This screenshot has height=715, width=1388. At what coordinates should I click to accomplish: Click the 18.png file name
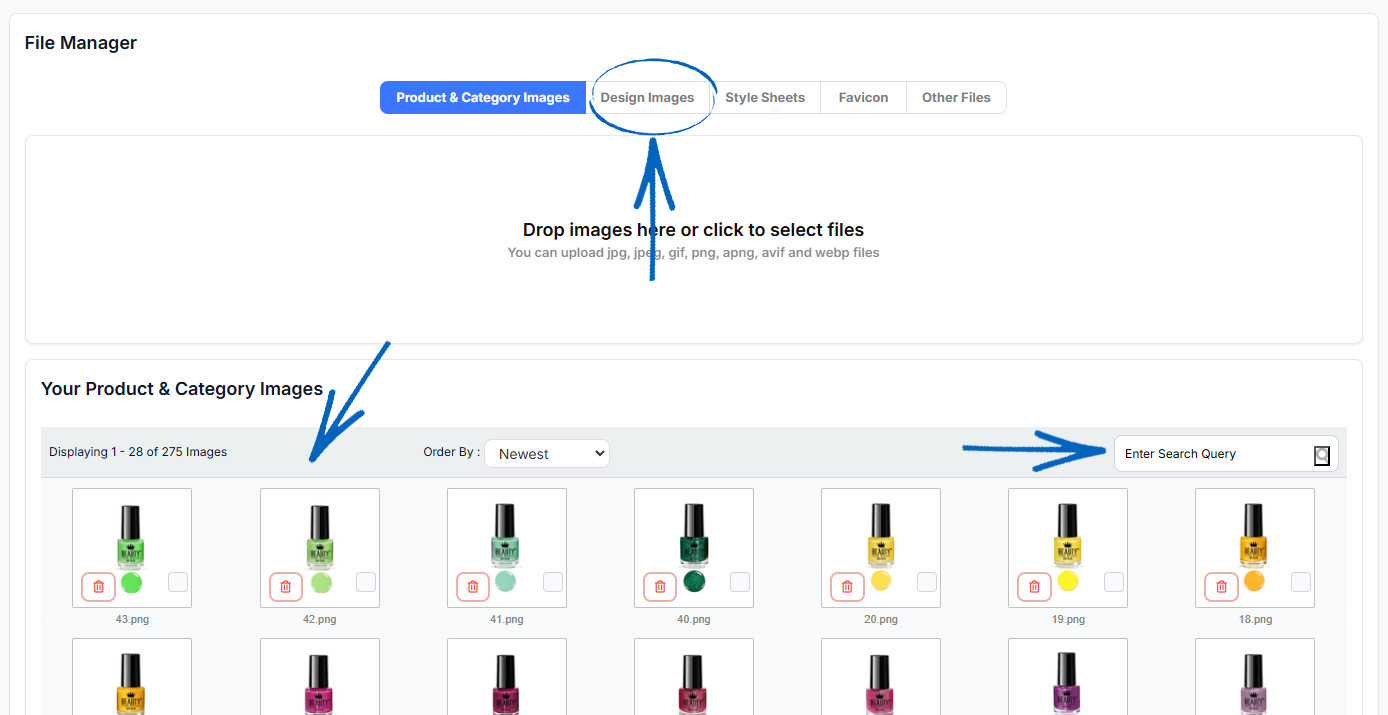pos(1255,620)
